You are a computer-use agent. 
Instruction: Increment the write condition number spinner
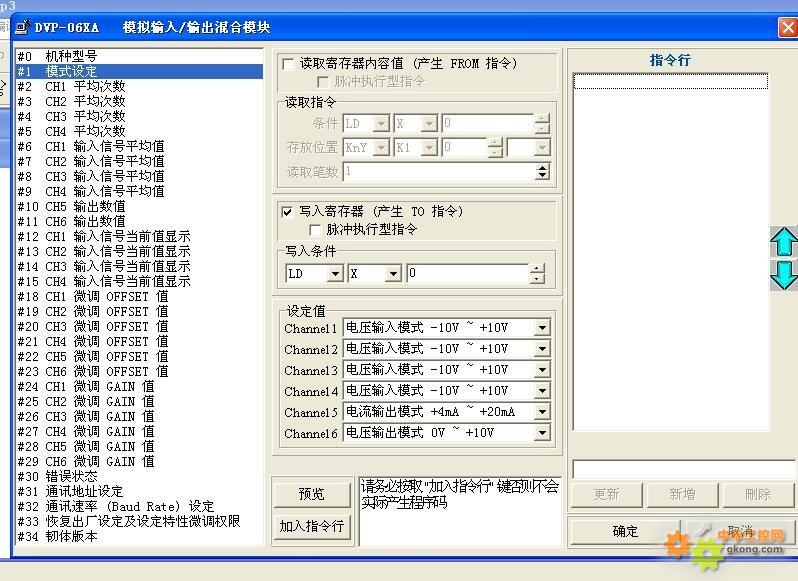point(538,268)
